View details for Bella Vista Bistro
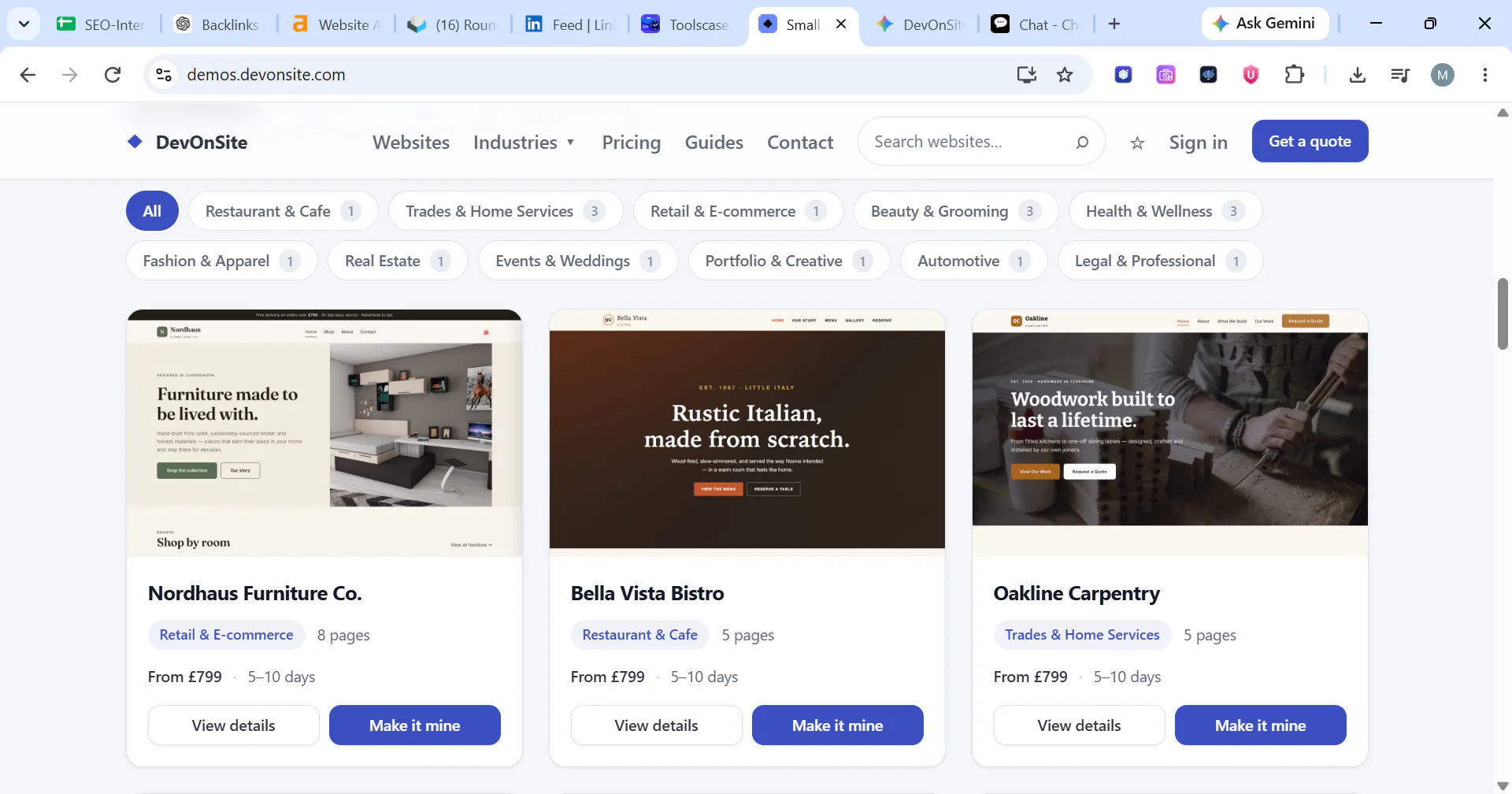 pyautogui.click(x=657, y=725)
